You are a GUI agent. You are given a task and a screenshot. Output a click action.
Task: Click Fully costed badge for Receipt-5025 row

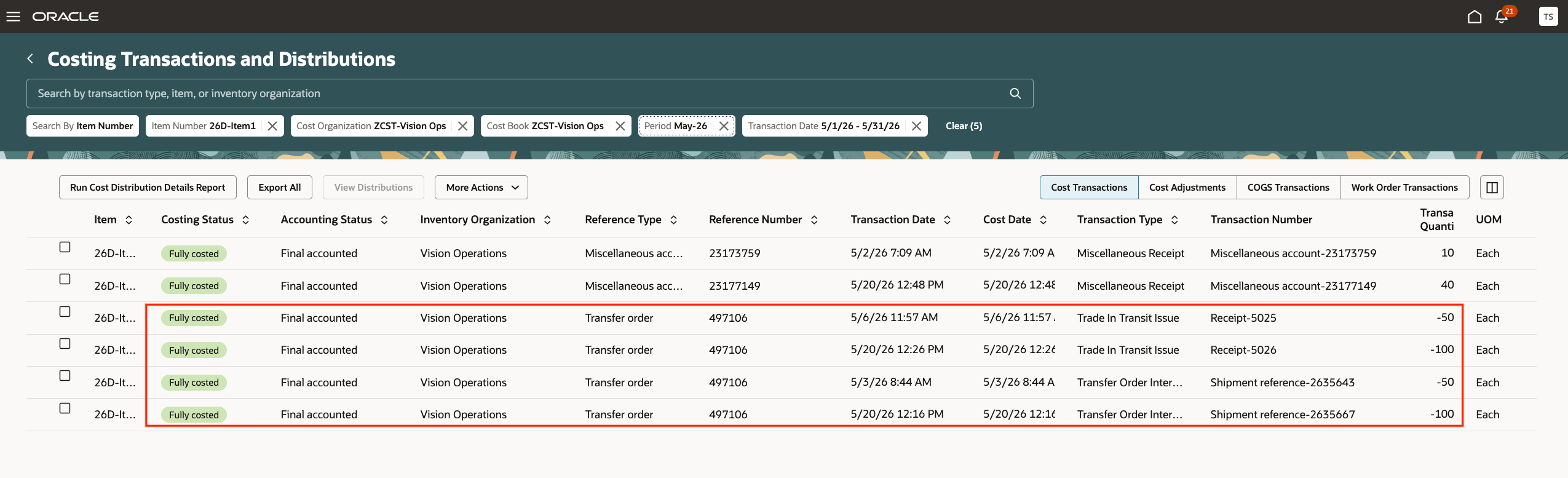click(194, 318)
